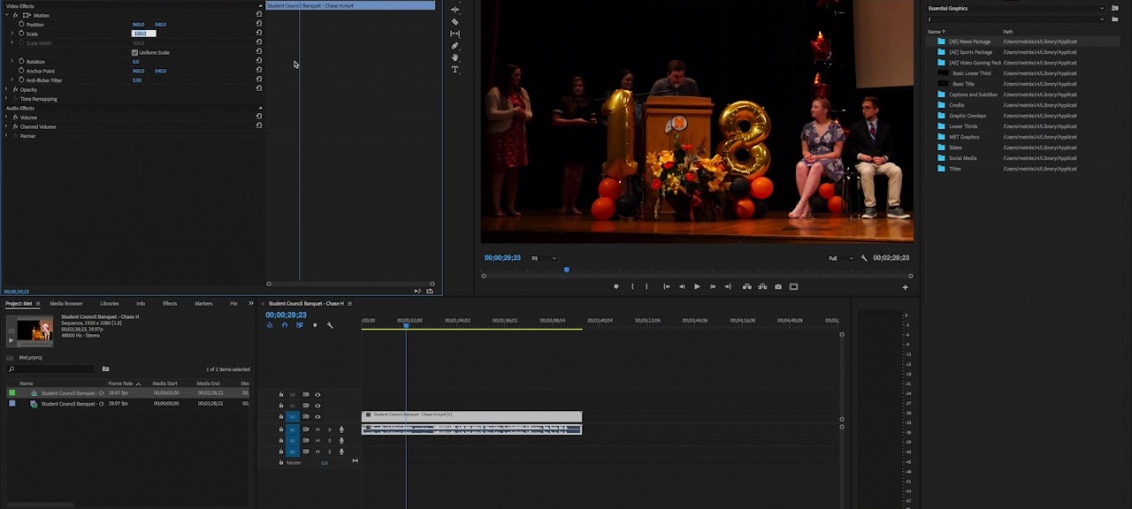Select the Hand tool
Image resolution: width=1132 pixels, height=509 pixels.
[455, 57]
